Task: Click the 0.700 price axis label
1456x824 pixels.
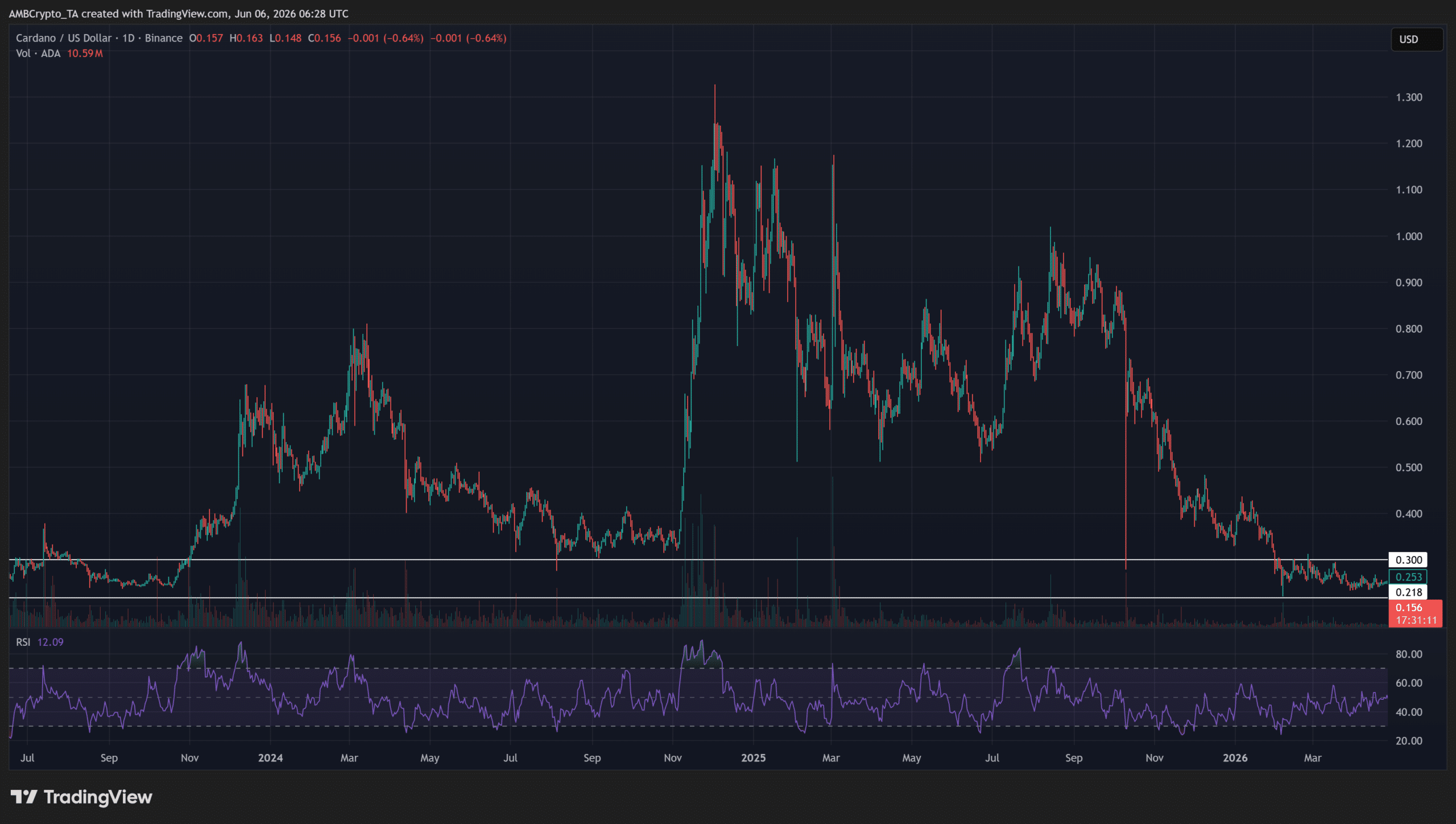Action: coord(1409,375)
